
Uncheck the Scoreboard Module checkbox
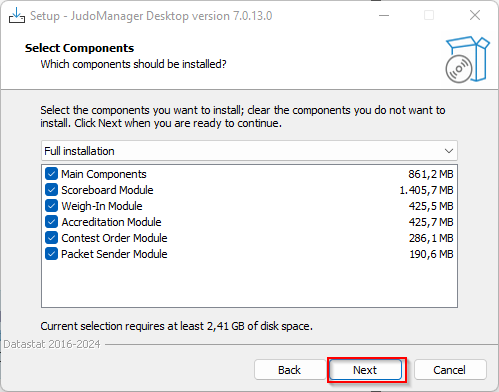click(x=51, y=190)
